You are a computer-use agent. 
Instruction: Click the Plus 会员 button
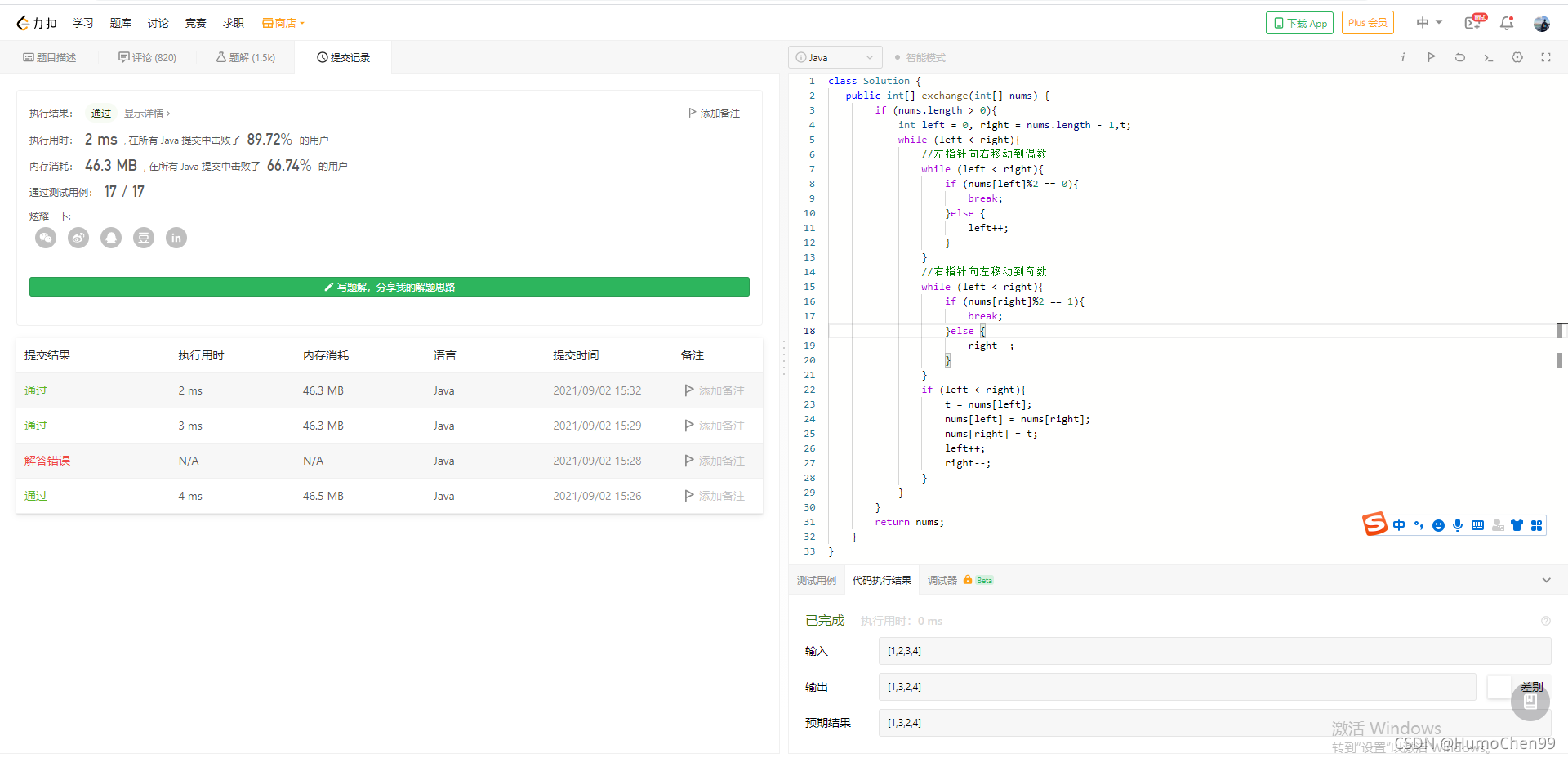pos(1368,23)
